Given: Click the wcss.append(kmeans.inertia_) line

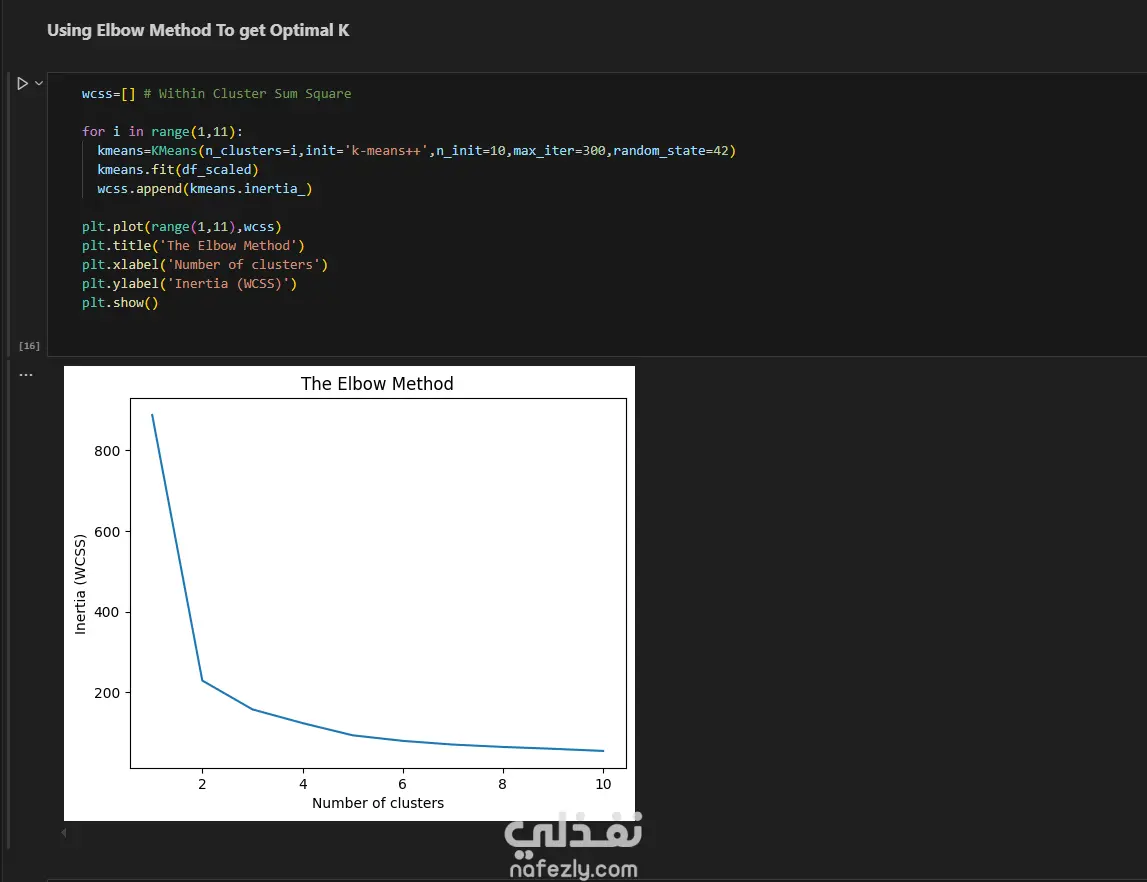Looking at the screenshot, I should 211,189.
